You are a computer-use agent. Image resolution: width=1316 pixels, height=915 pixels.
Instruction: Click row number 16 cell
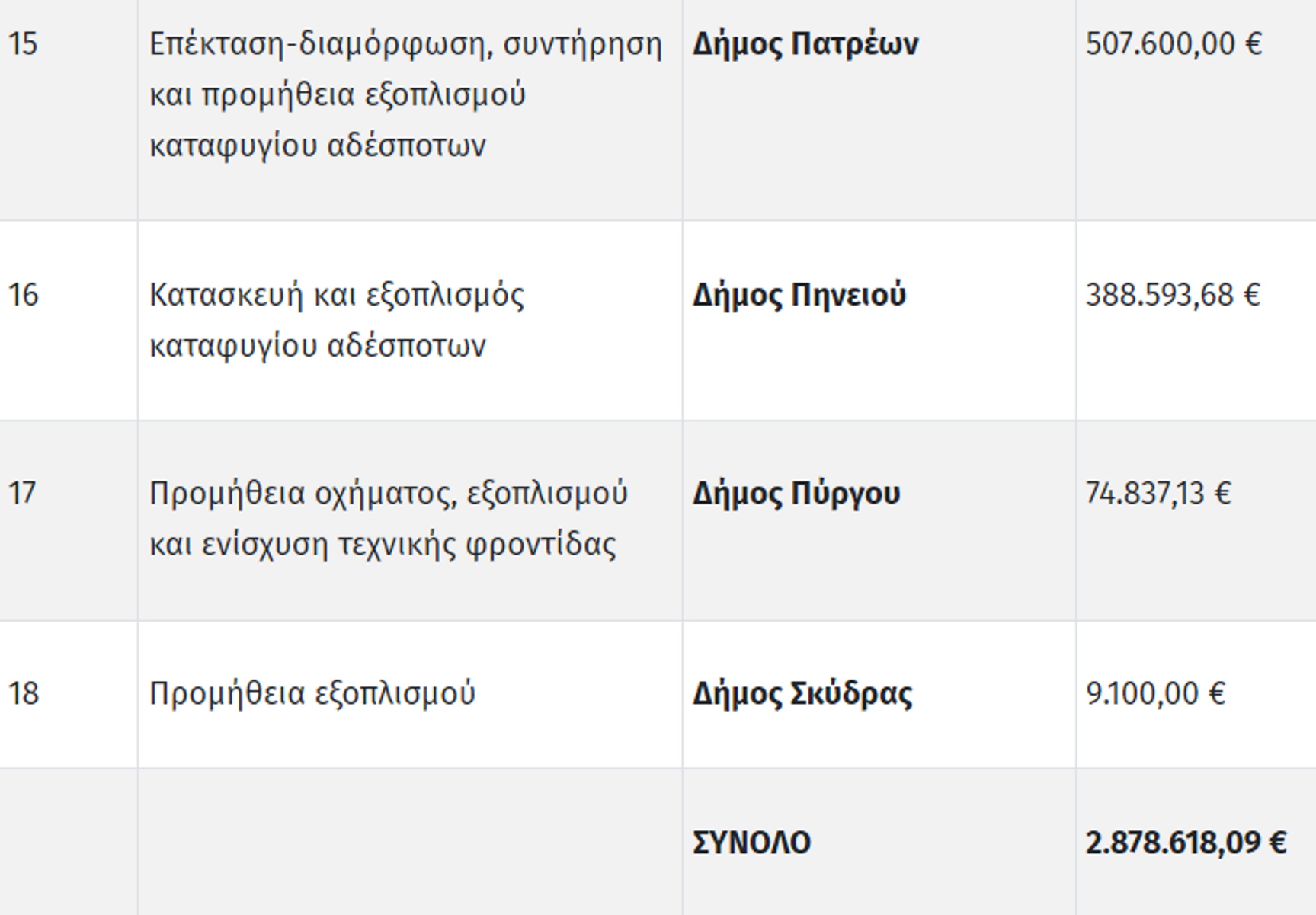tap(69, 321)
